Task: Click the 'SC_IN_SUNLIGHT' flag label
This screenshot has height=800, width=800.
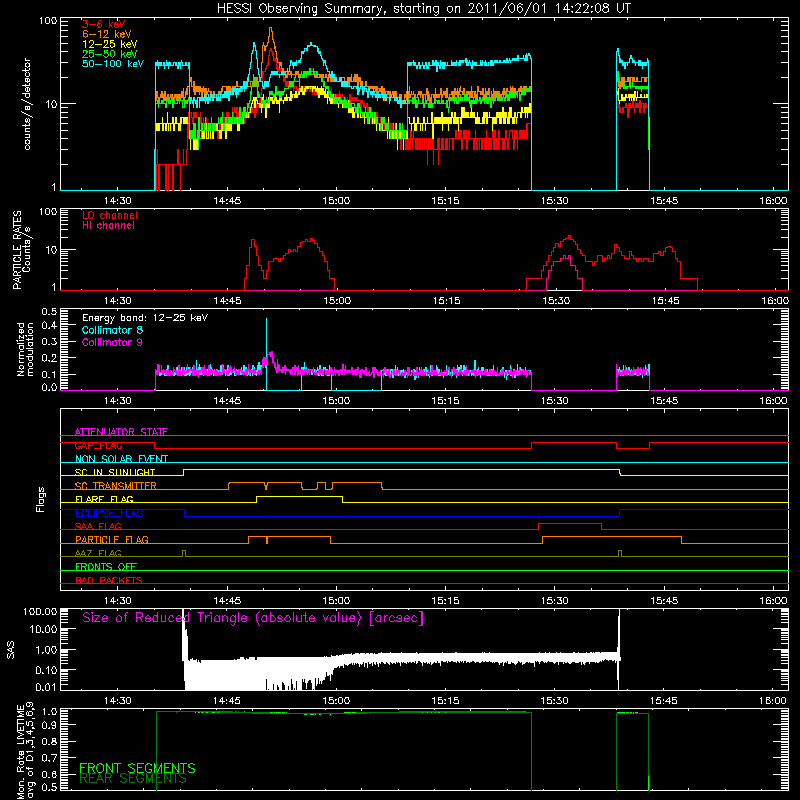Action: (x=115, y=472)
